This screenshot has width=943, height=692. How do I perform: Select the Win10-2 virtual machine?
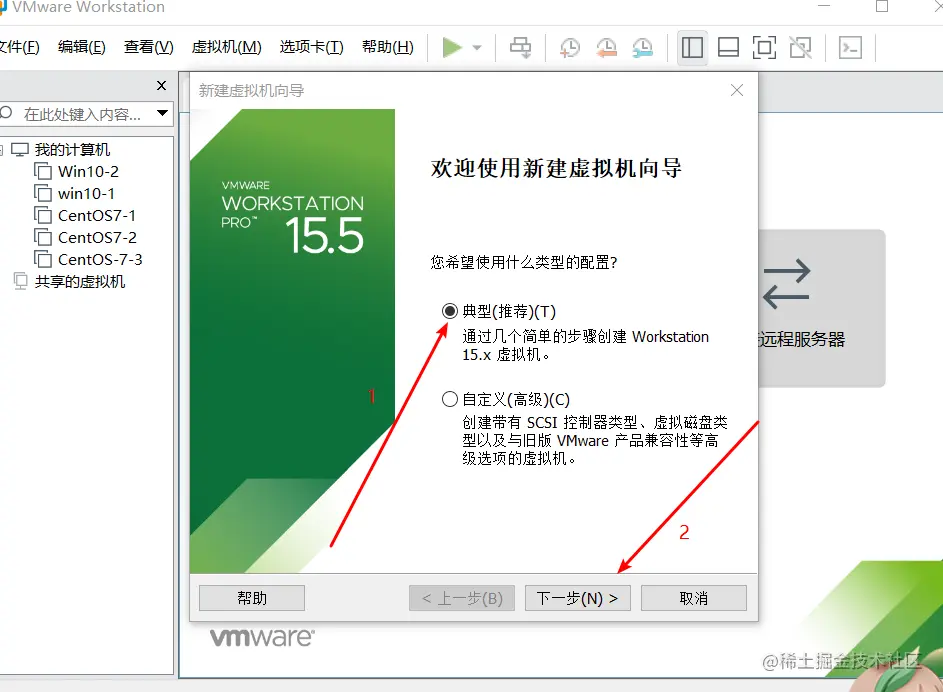click(88, 171)
